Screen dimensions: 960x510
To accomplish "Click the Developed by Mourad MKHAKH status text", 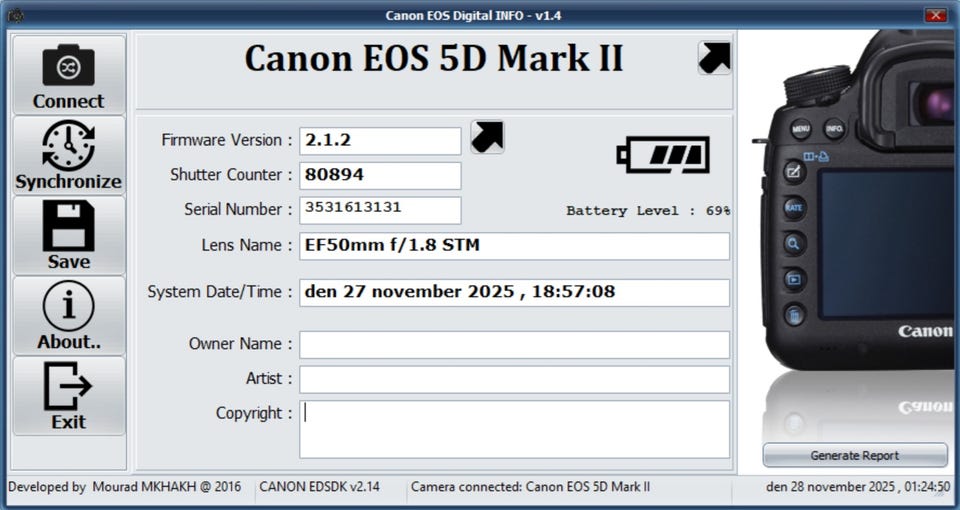I will point(124,487).
